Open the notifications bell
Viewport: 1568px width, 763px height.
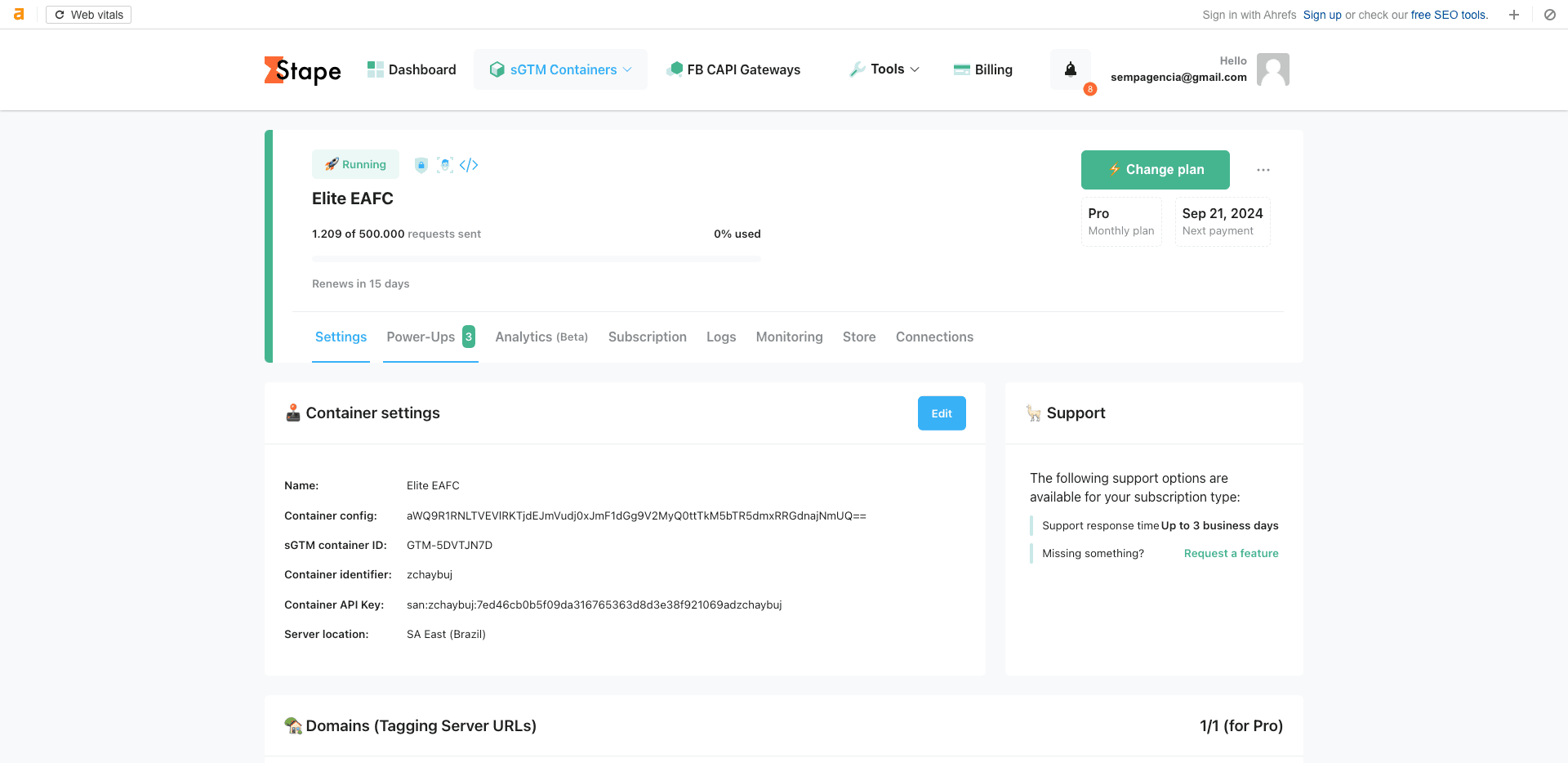[x=1071, y=69]
